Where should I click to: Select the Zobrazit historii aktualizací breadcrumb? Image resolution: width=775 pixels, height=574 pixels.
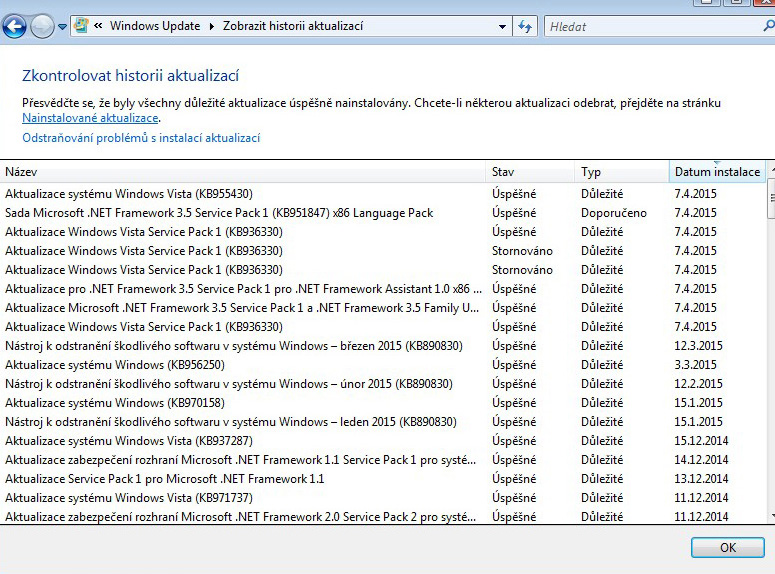pos(293,26)
